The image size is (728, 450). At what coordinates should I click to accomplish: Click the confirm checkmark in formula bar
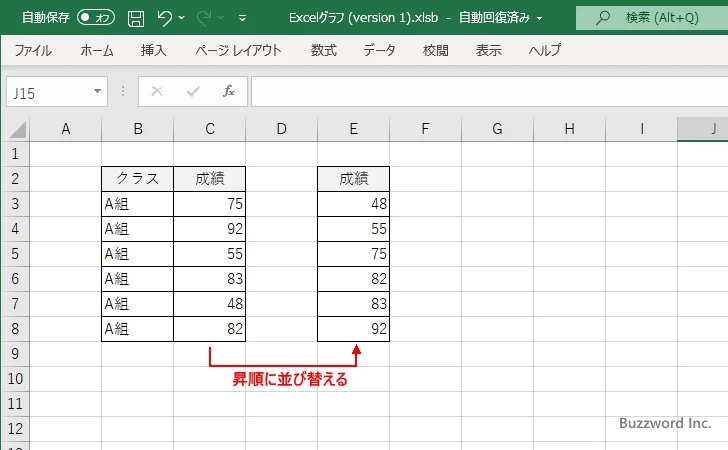193,91
